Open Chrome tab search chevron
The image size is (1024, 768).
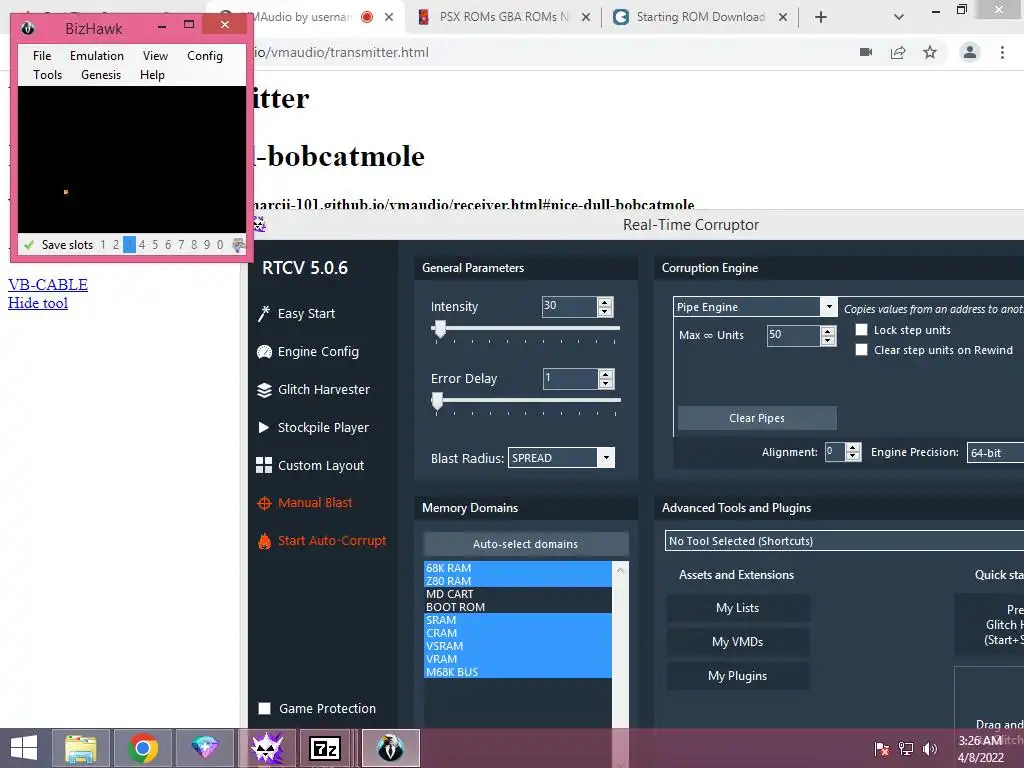899,17
